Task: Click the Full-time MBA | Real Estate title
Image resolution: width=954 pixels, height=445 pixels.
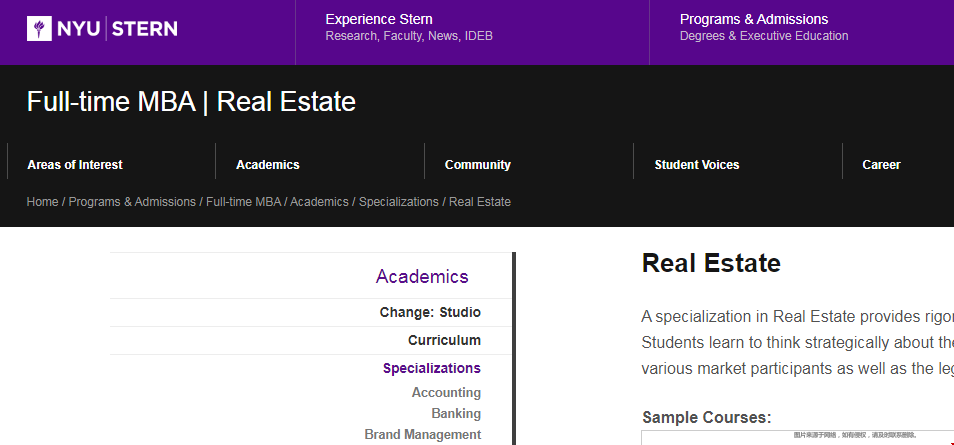Action: 191,102
